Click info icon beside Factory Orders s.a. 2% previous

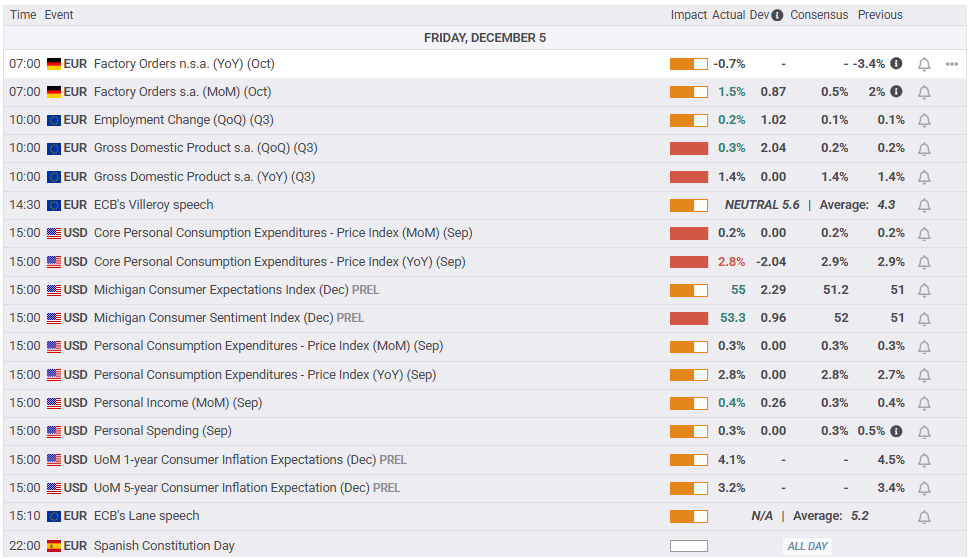pyautogui.click(x=896, y=91)
